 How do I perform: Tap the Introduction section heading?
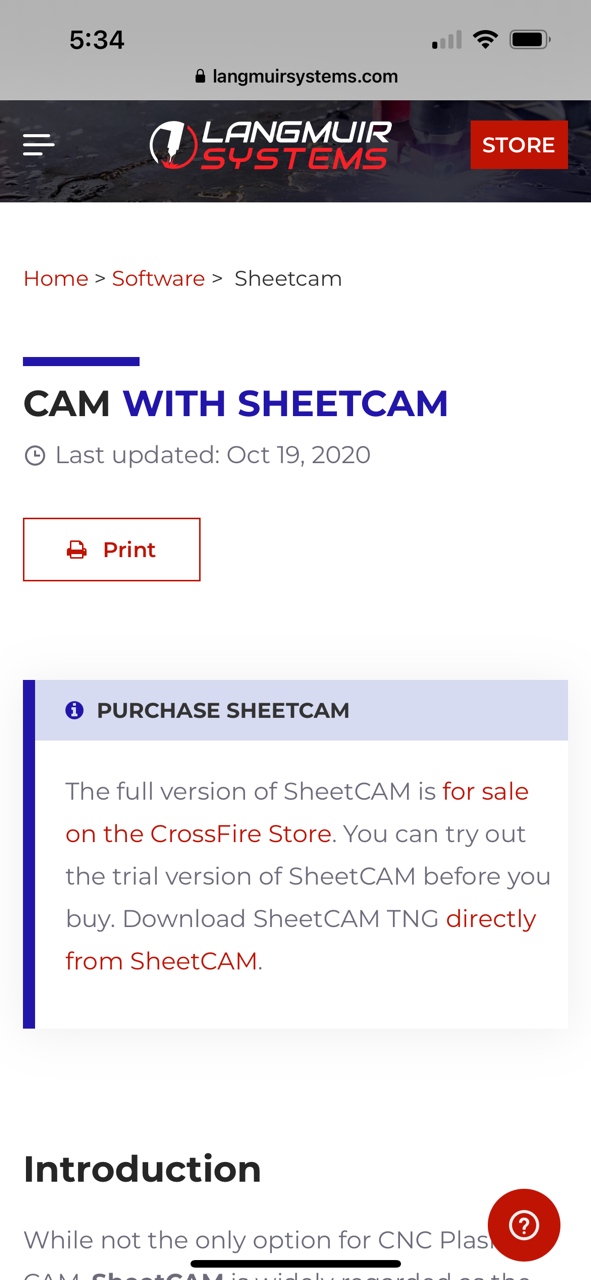142,1169
